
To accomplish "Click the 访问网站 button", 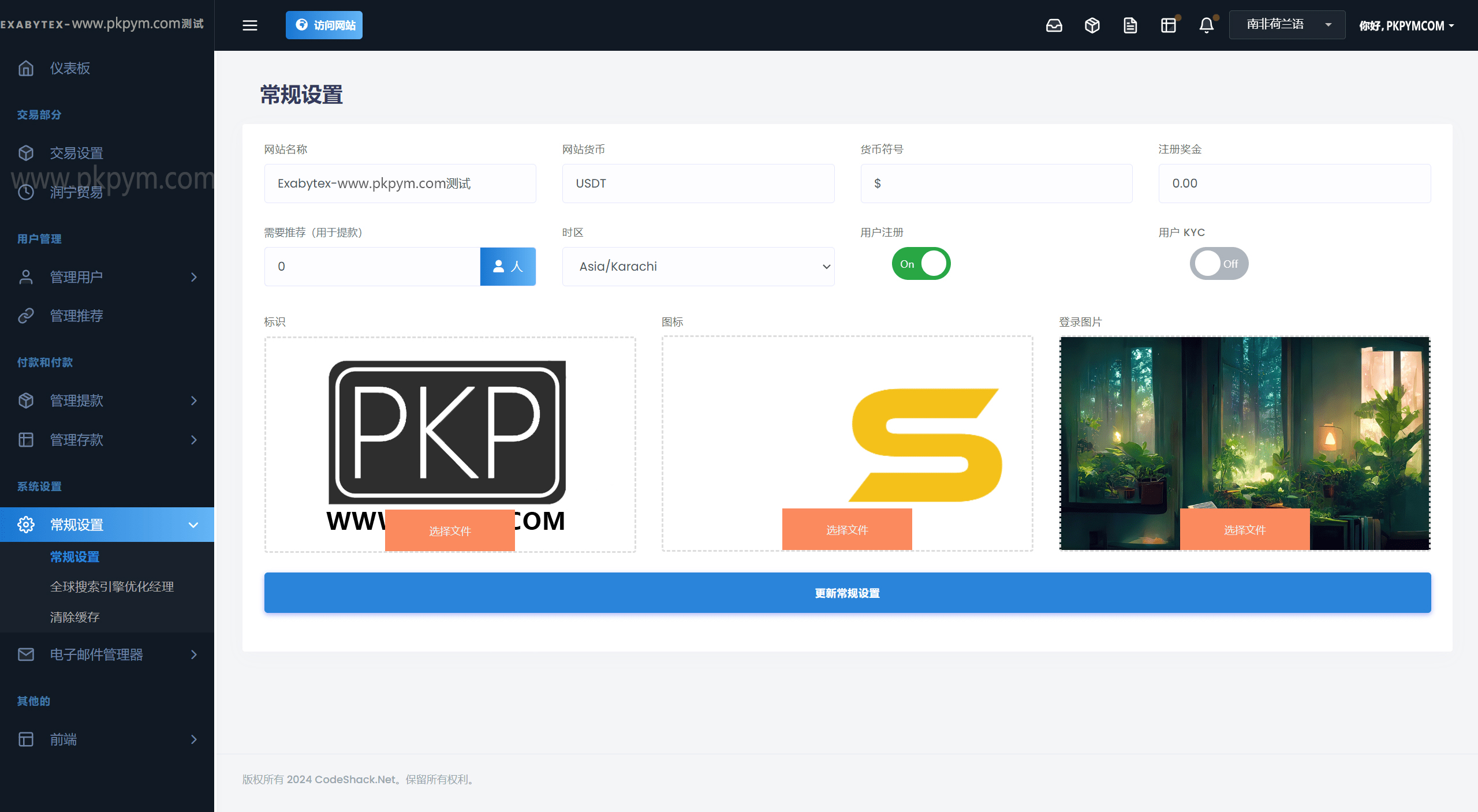I will (x=324, y=25).
